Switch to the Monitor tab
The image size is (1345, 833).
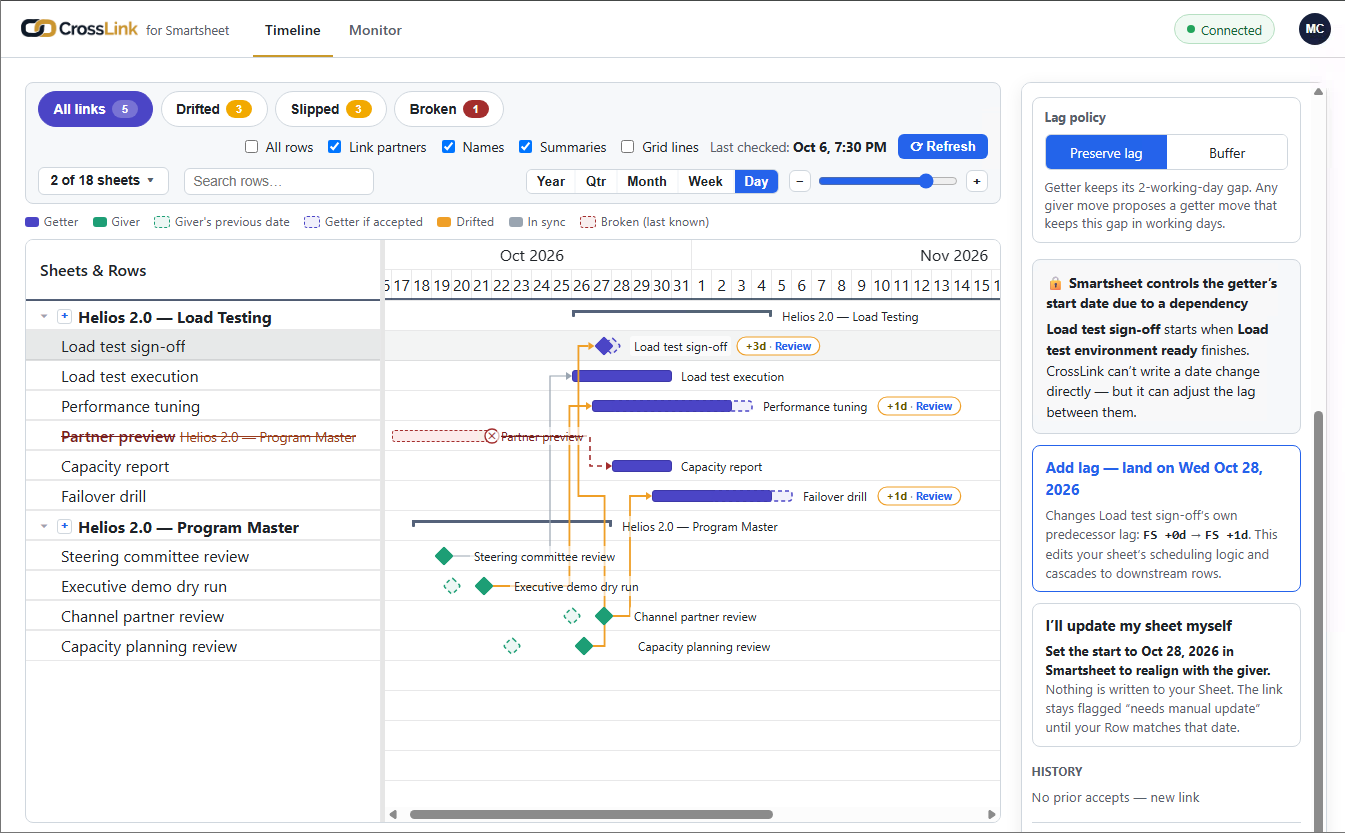pyautogui.click(x=375, y=30)
